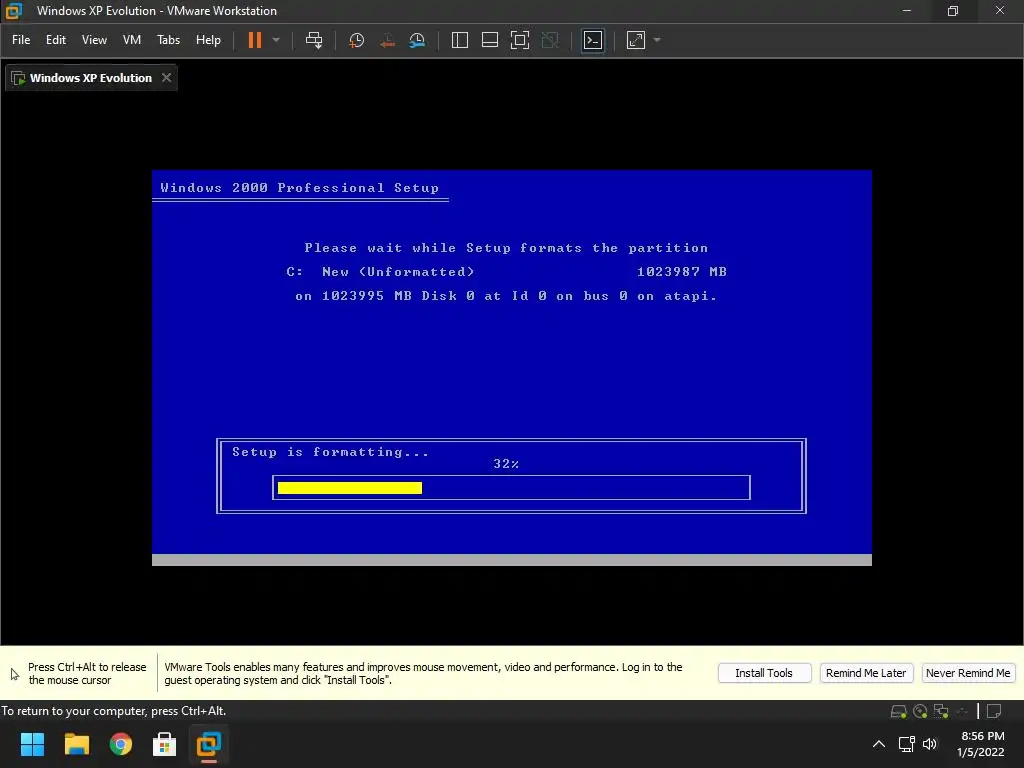Click the 32% progress text
Image resolution: width=1024 pixels, height=768 pixels.
pos(506,464)
